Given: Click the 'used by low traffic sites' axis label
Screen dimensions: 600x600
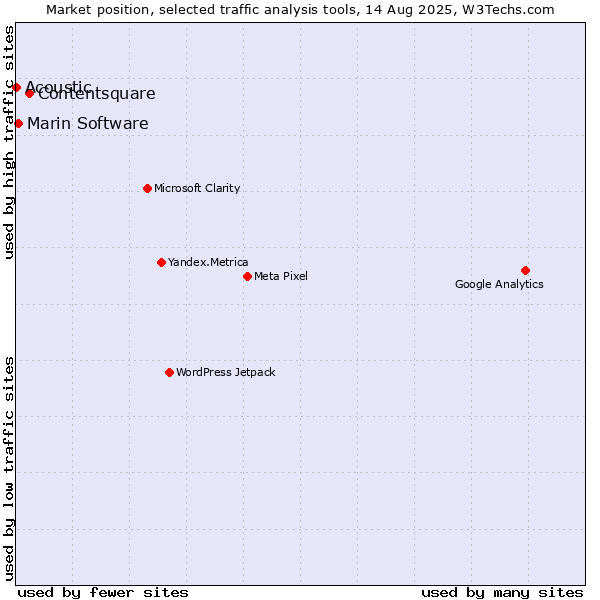Looking at the screenshot, I should pyautogui.click(x=9, y=469).
